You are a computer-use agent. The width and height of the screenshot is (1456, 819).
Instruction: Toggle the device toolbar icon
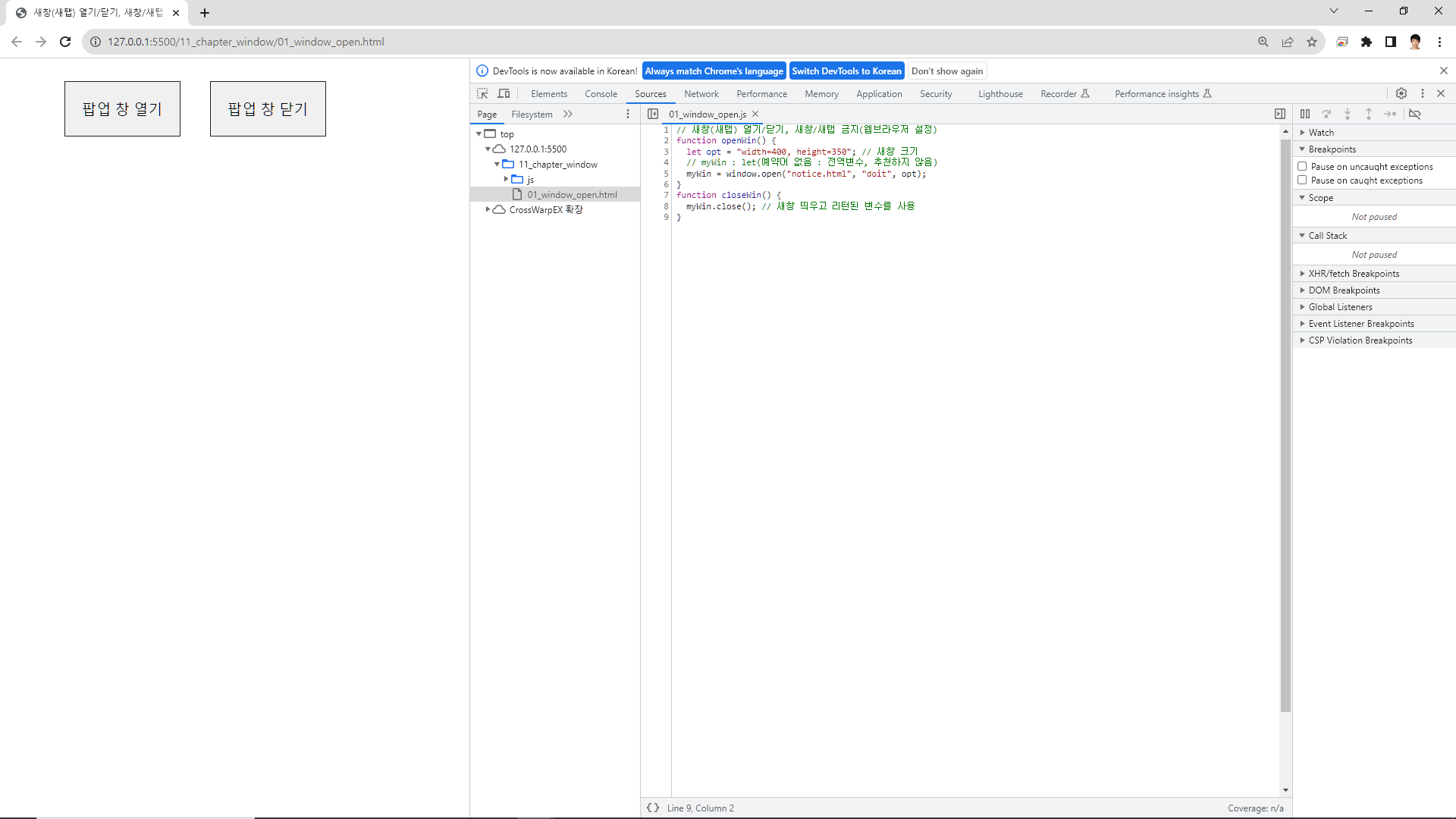504,93
